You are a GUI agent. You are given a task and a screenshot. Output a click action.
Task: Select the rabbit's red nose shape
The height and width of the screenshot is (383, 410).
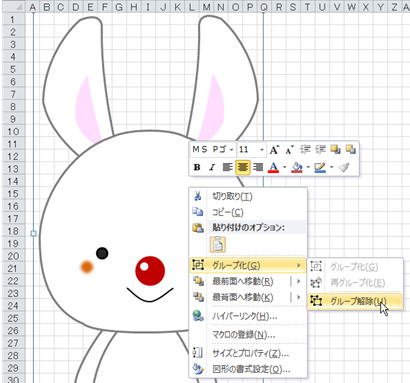150,271
